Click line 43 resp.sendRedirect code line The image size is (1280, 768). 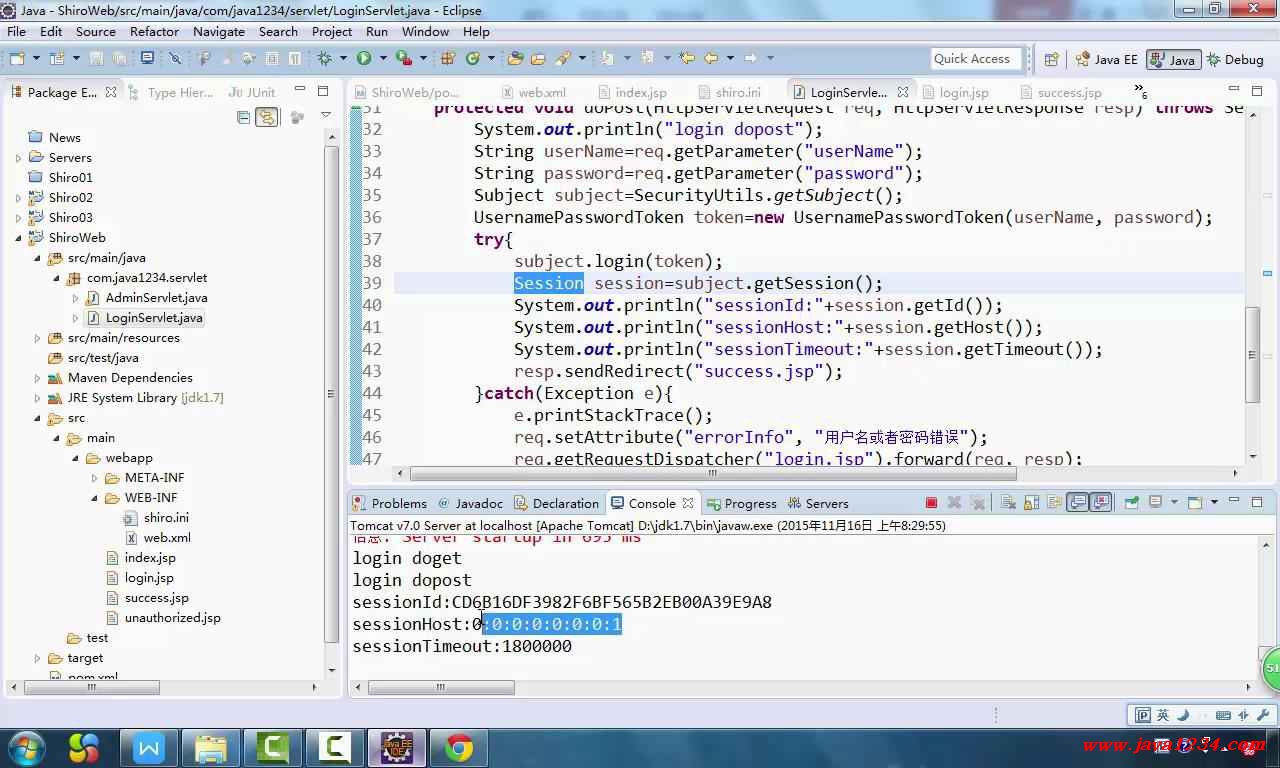(678, 371)
